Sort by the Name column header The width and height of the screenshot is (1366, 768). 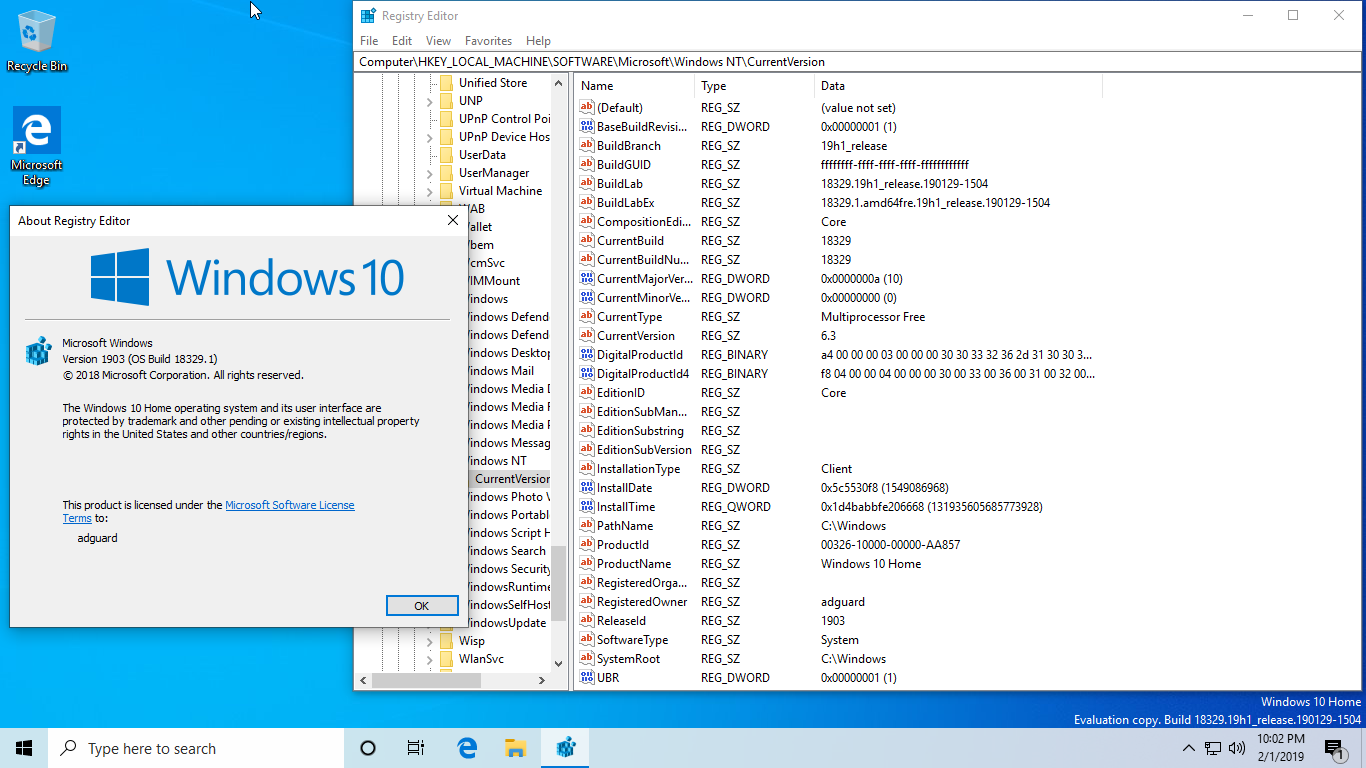coord(634,86)
